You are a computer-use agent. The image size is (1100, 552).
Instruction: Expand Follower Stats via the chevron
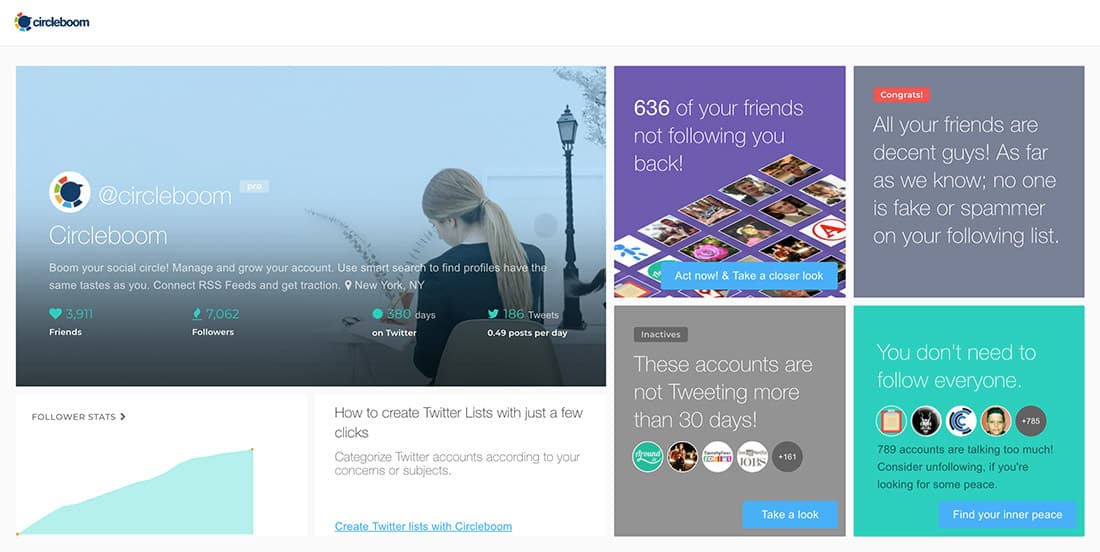[x=123, y=417]
